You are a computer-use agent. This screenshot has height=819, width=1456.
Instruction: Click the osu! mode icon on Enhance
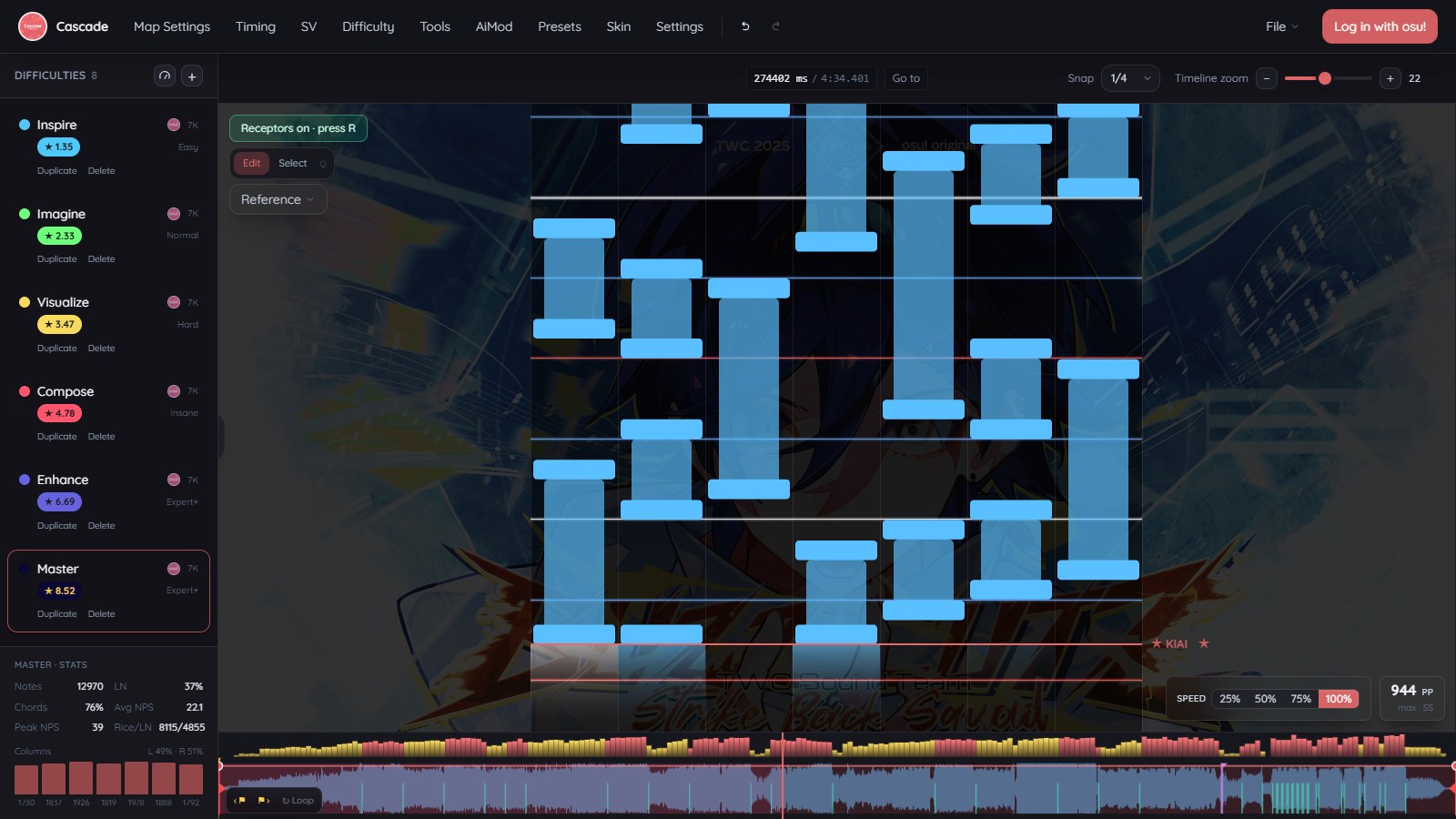tap(174, 480)
